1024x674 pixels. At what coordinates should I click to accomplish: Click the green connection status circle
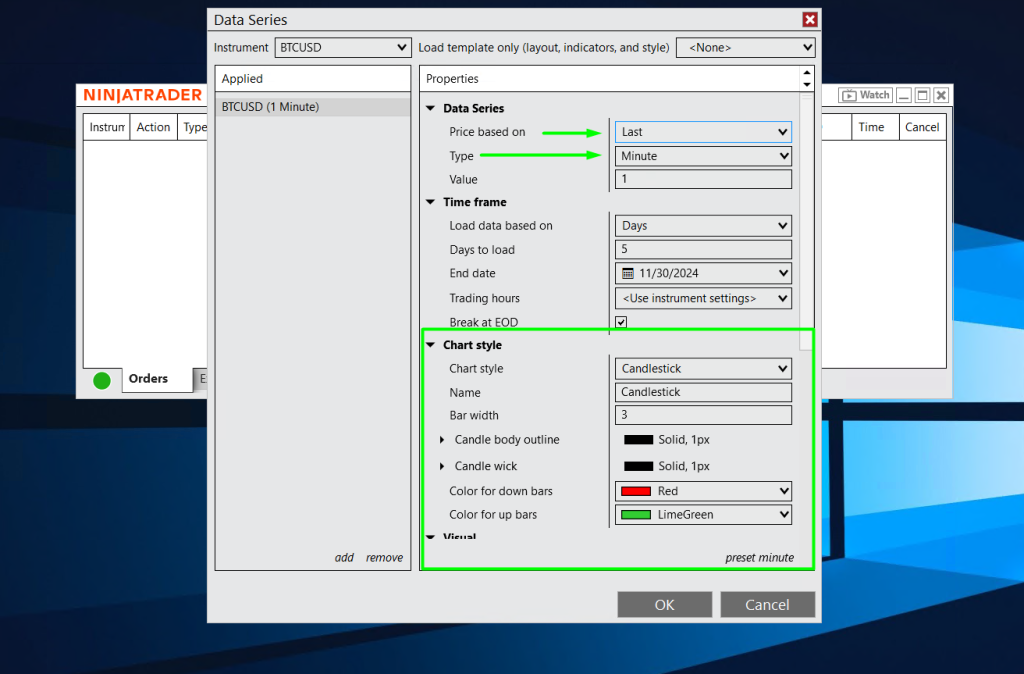click(x=101, y=380)
